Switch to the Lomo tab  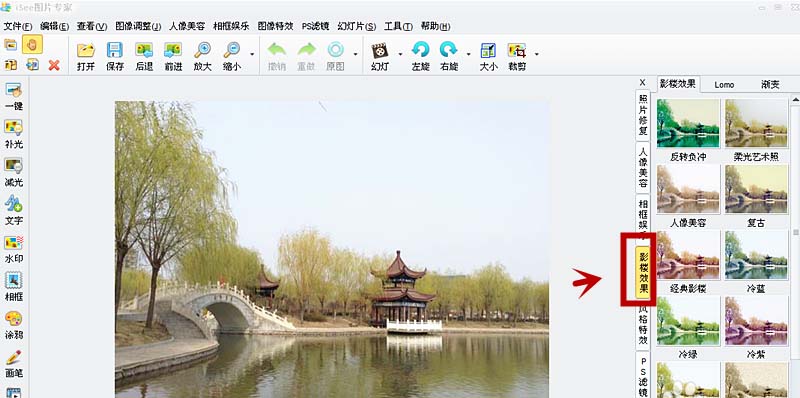[x=724, y=85]
